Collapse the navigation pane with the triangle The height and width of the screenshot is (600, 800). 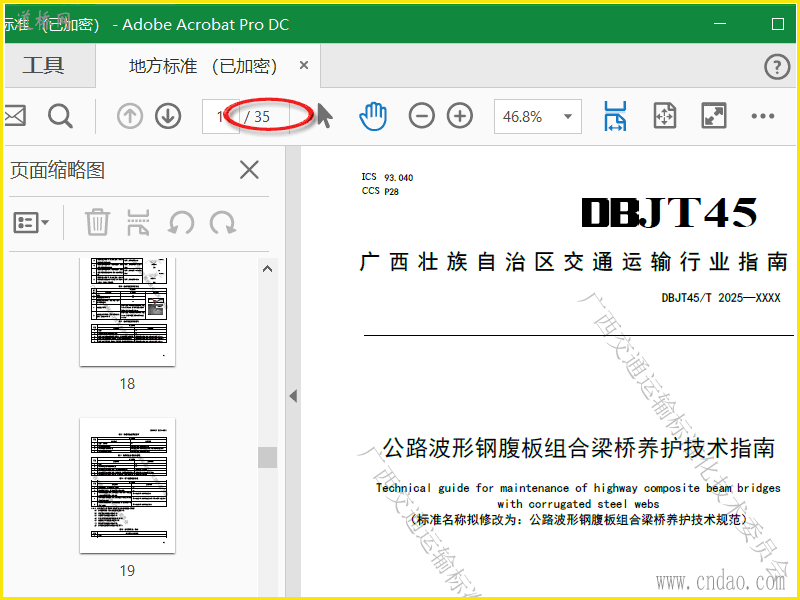click(x=293, y=396)
